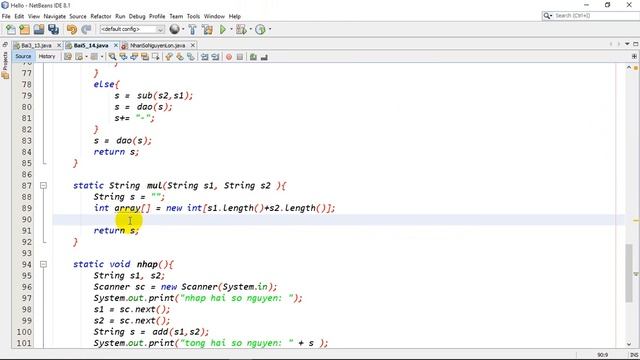Viewport: 640px width, 360px height.
Task: Close the Bai5_14.java tab
Action: (x=116, y=45)
